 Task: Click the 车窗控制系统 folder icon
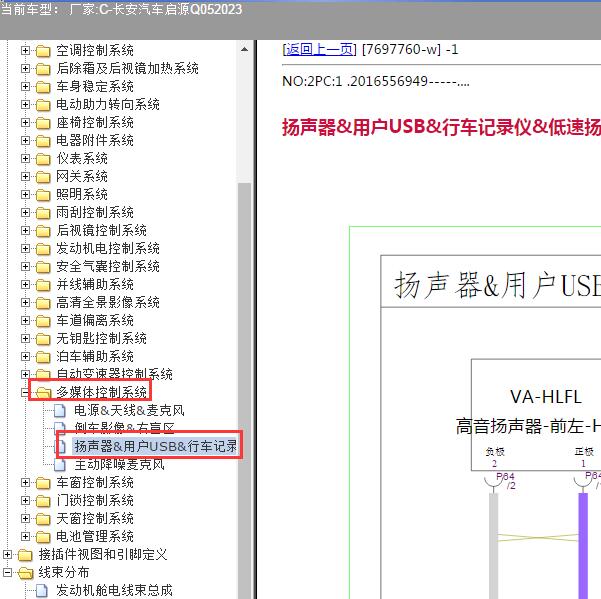click(x=43, y=483)
